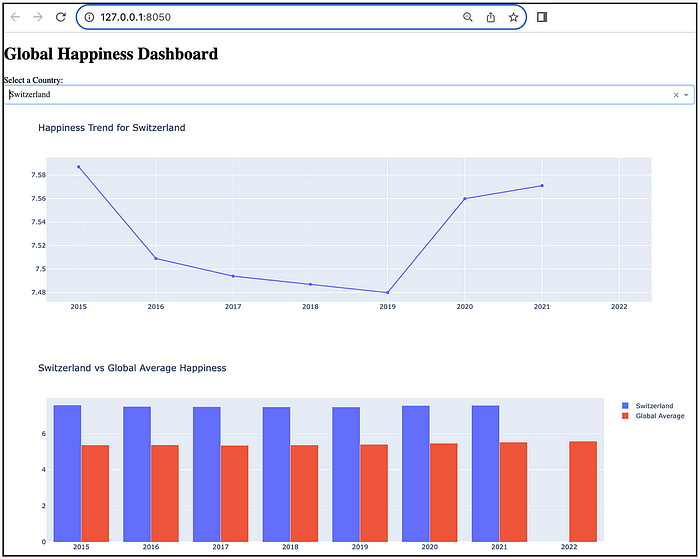This screenshot has height=559, width=700.
Task: Click the 7.58 y-axis label on line chart
Action: coord(38,175)
